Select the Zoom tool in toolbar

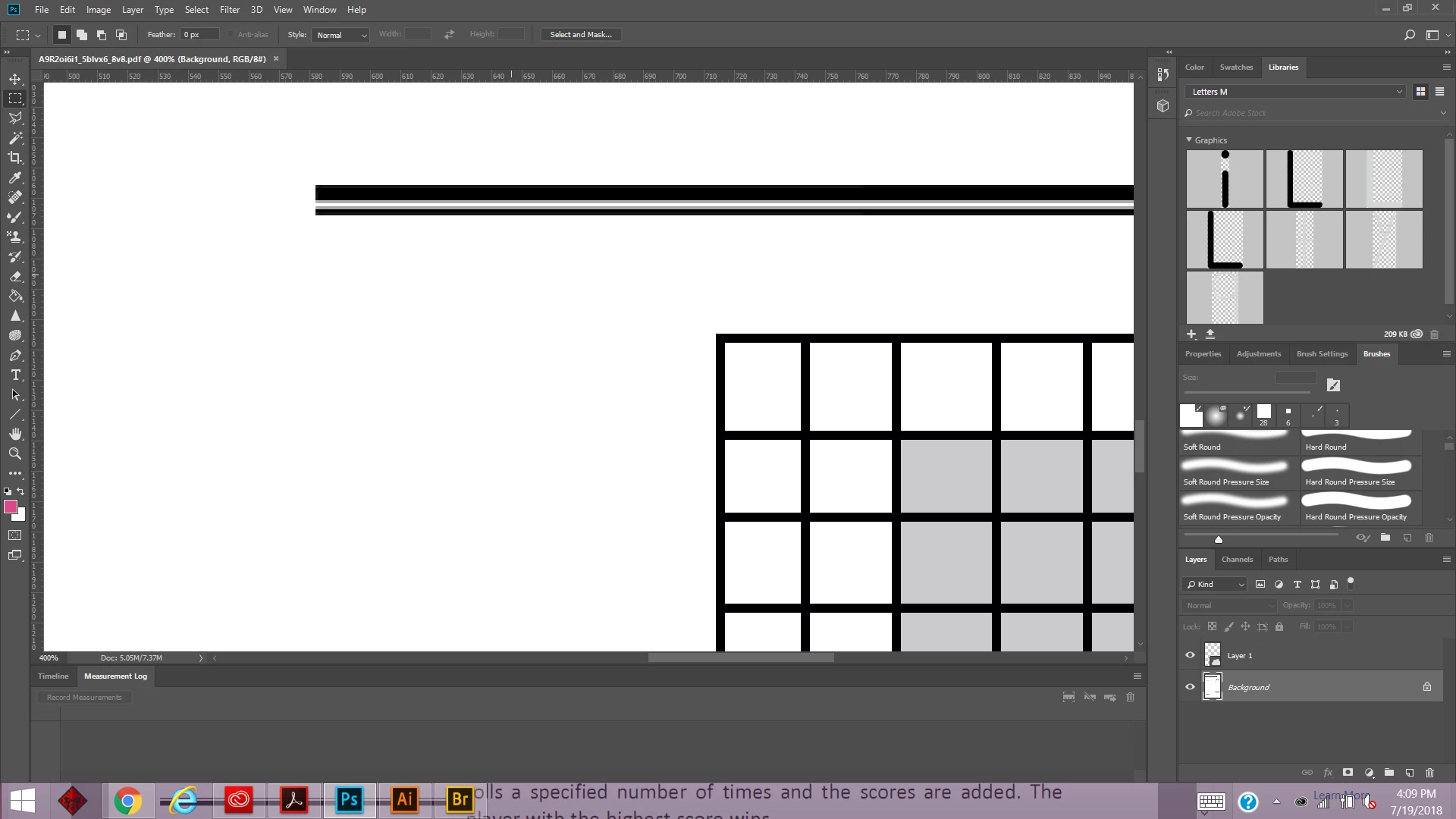[x=15, y=453]
